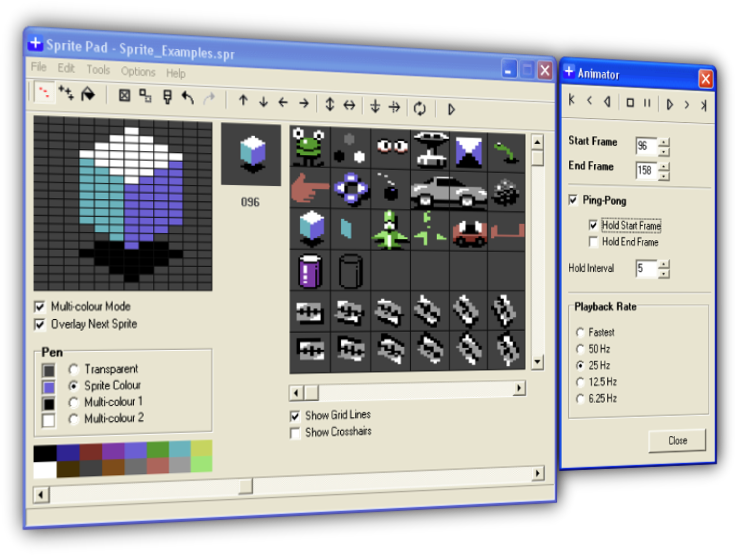Shift sprite right with right arrow
The width and height of the screenshot is (735, 555).
coord(304,103)
